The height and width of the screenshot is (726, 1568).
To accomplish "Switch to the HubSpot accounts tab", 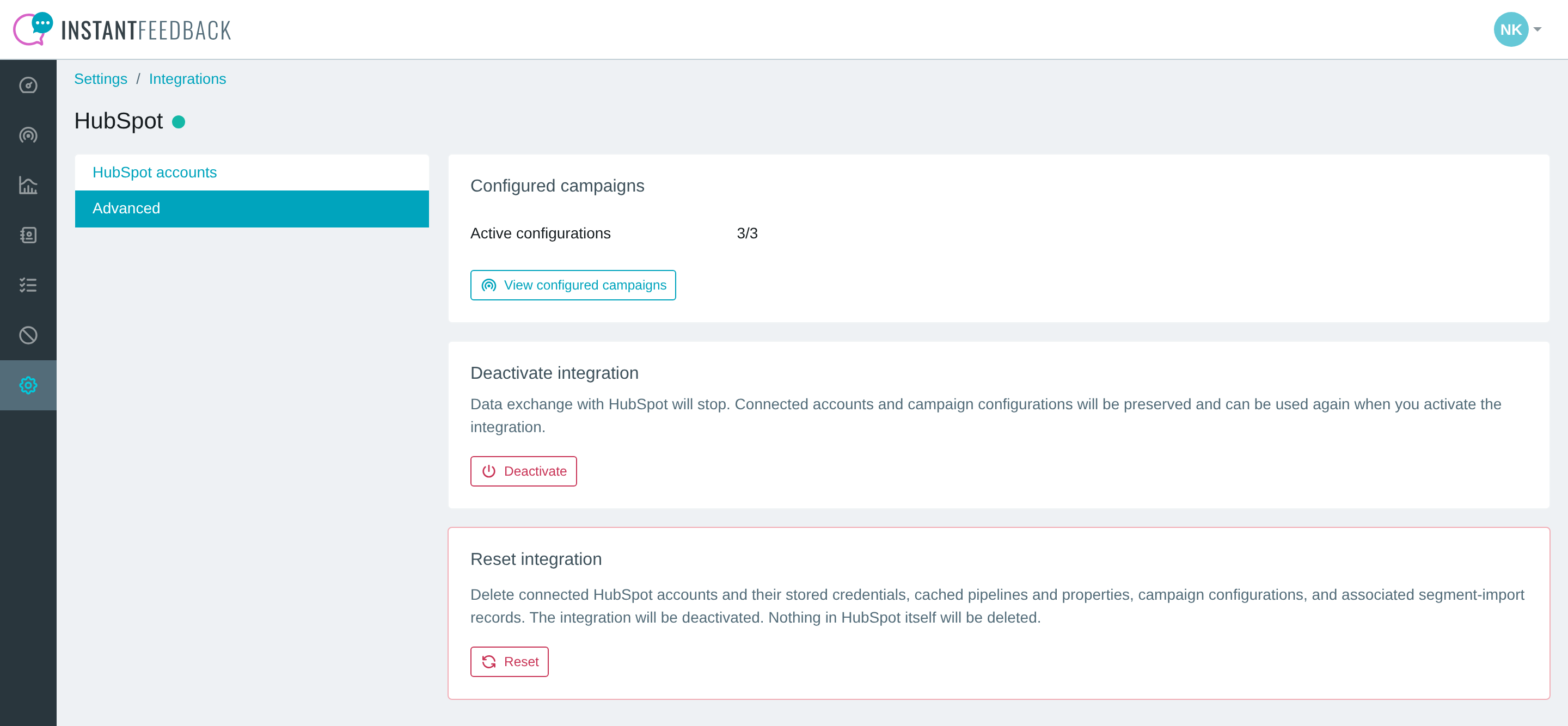I will click(252, 172).
